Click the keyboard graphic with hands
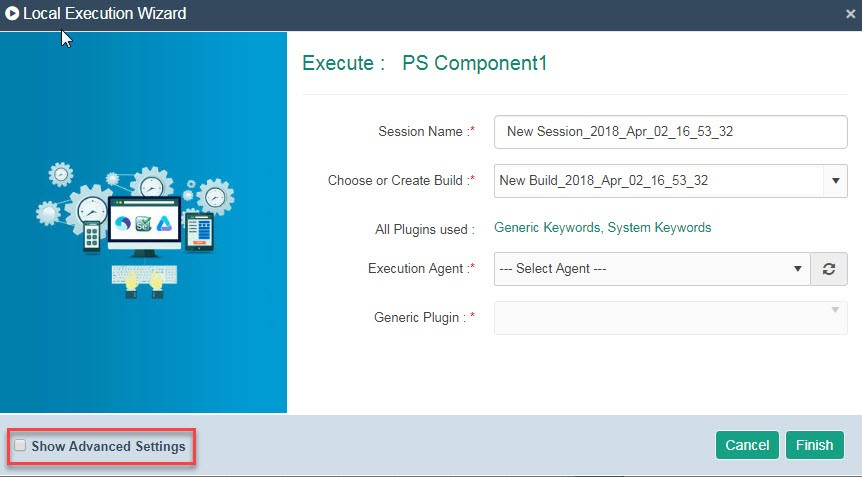 144,281
